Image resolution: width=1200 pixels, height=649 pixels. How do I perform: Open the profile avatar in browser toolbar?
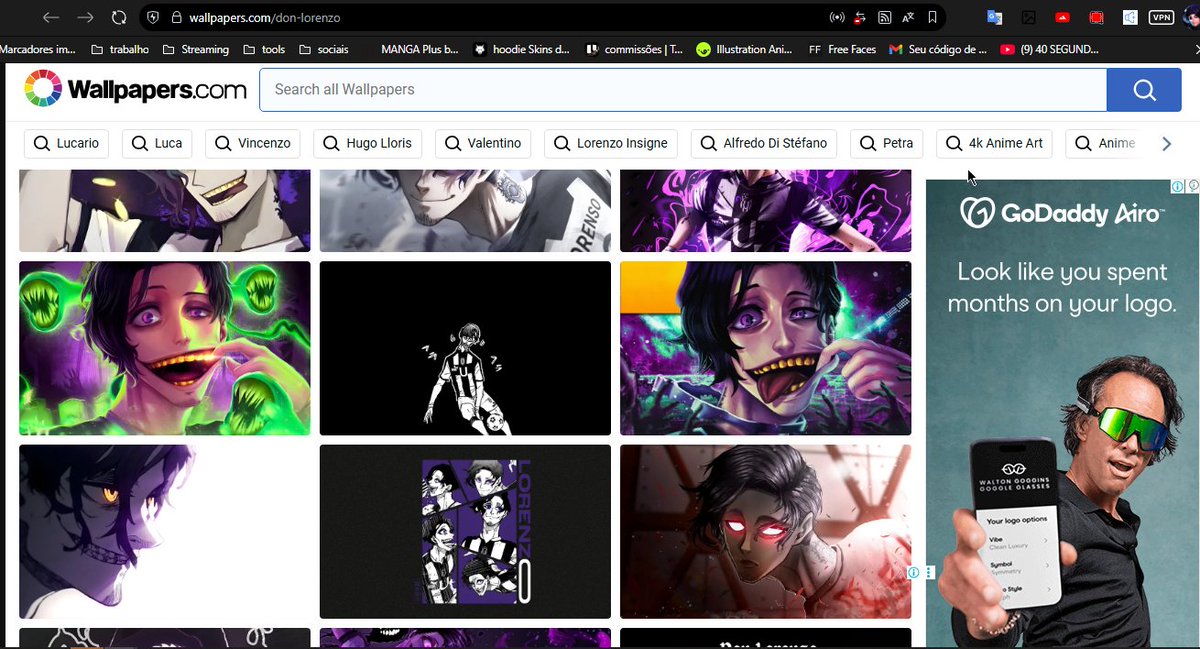[x=1191, y=17]
